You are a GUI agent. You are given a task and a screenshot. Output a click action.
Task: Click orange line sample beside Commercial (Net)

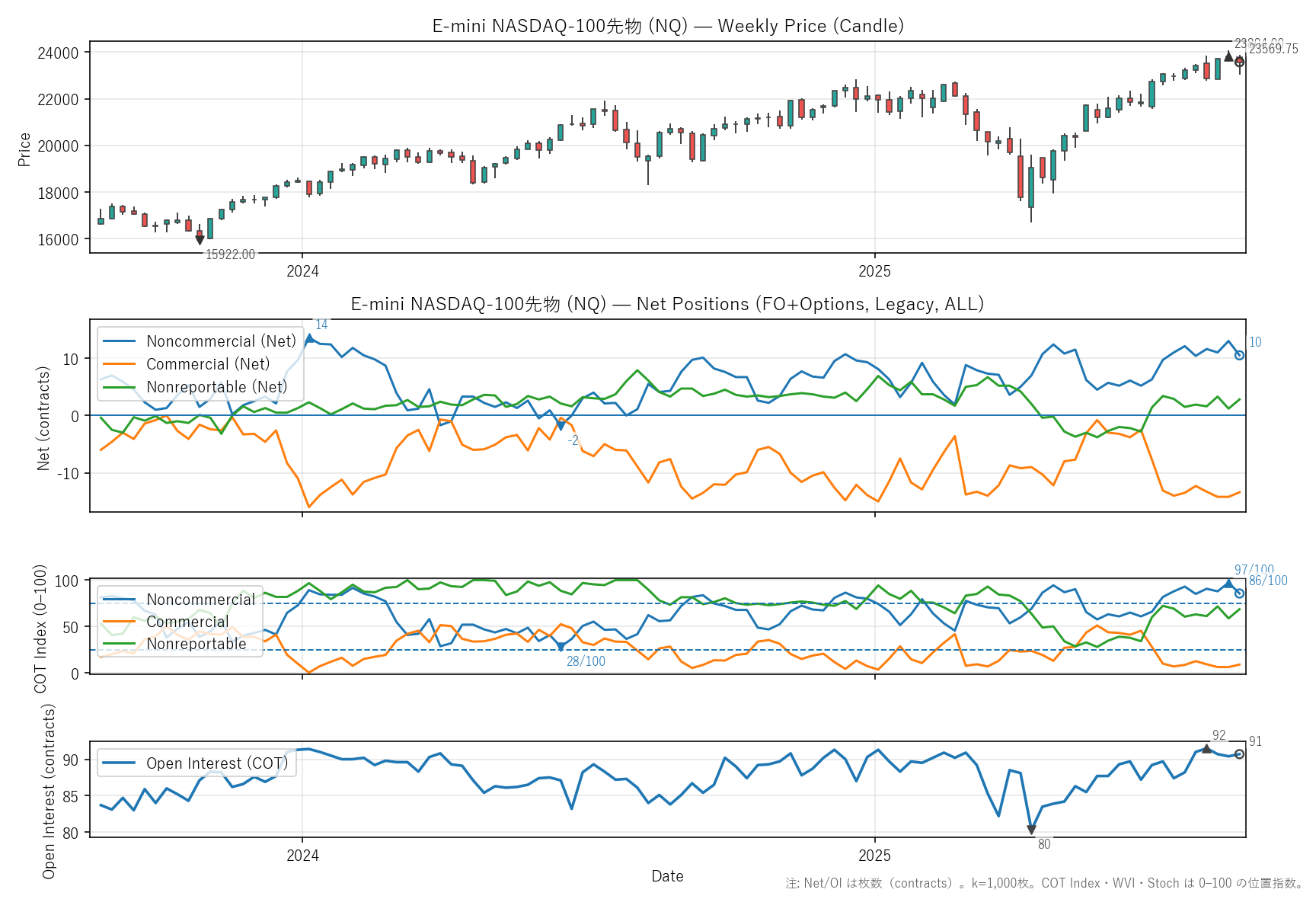(119, 364)
